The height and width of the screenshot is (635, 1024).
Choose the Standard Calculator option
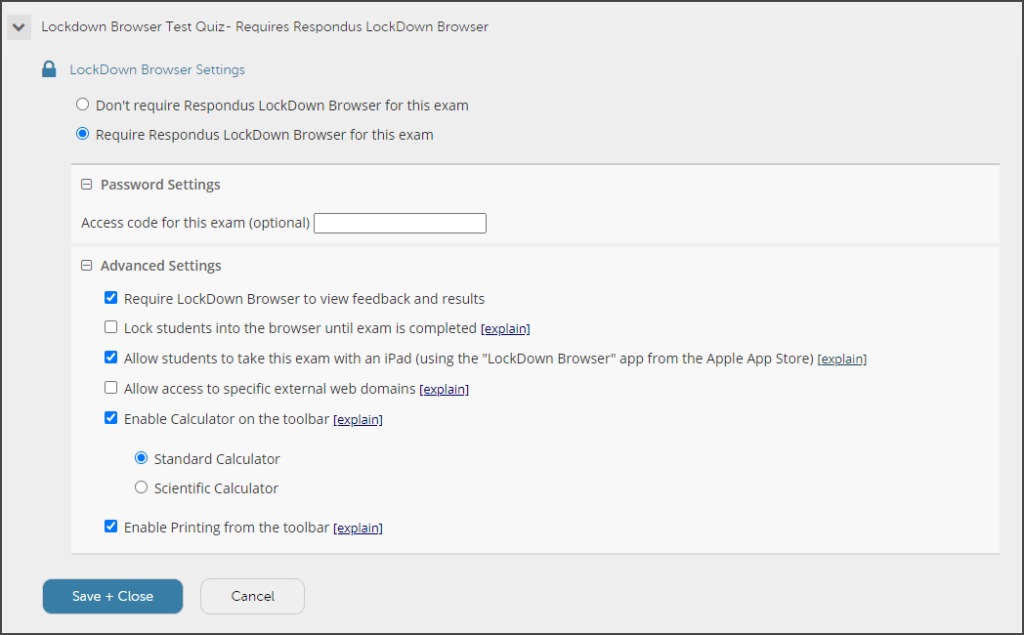(x=141, y=458)
